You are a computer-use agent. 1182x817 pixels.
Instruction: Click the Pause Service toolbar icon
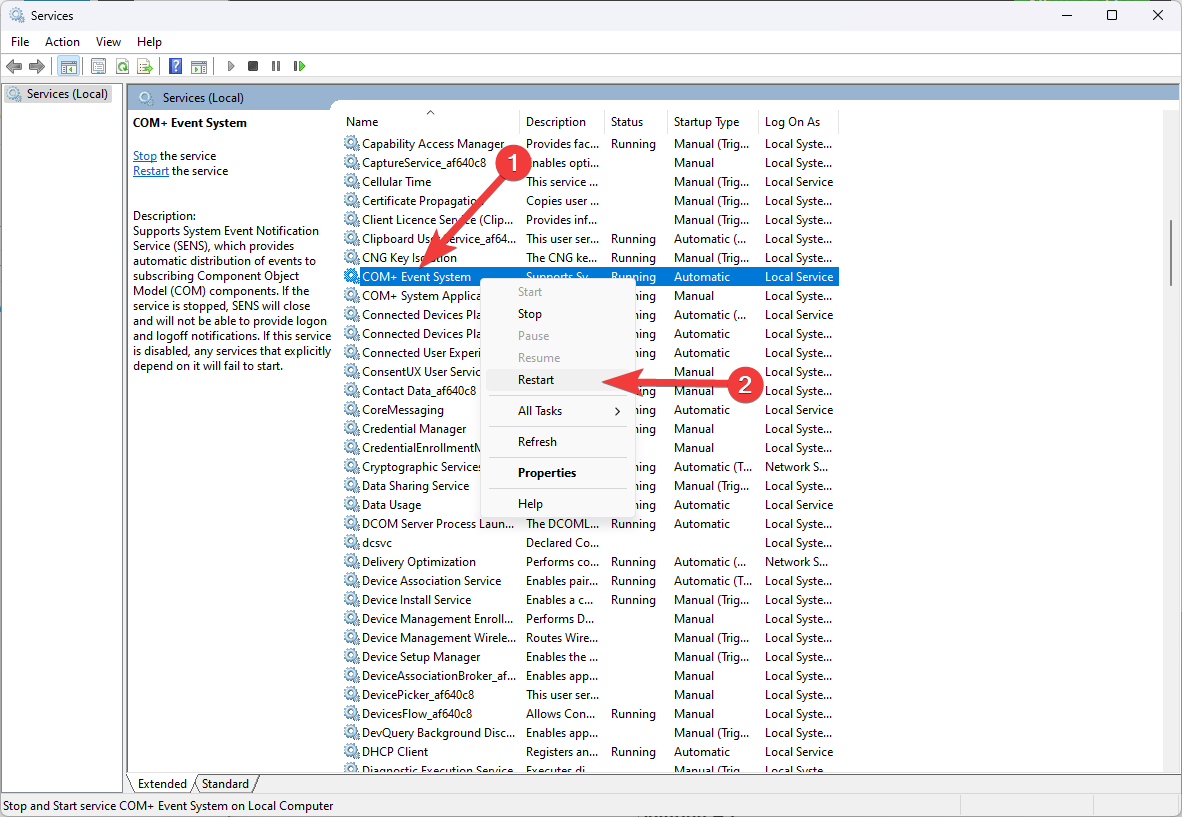tap(276, 66)
